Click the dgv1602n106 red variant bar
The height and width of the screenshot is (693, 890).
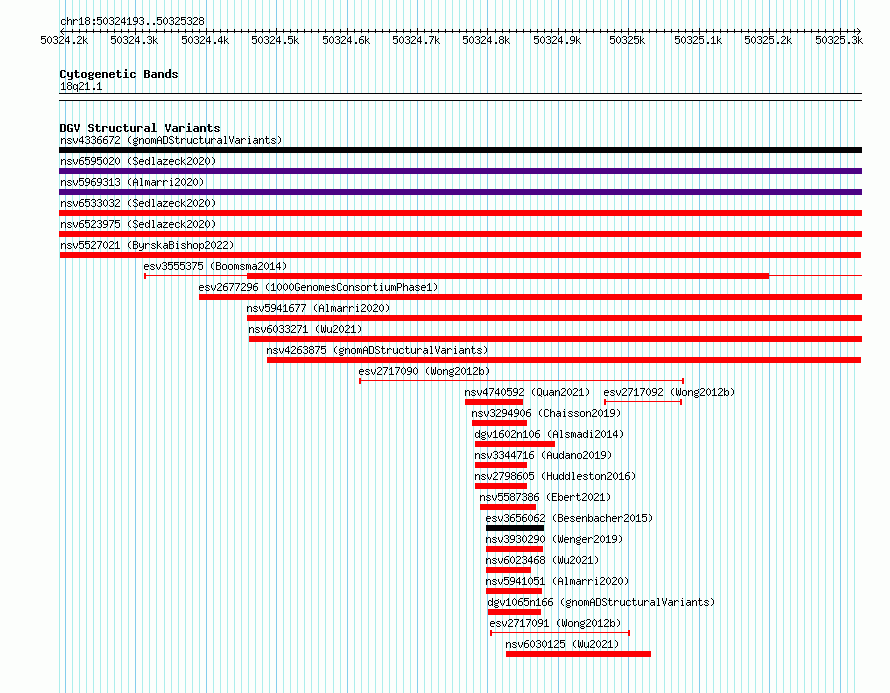click(515, 444)
